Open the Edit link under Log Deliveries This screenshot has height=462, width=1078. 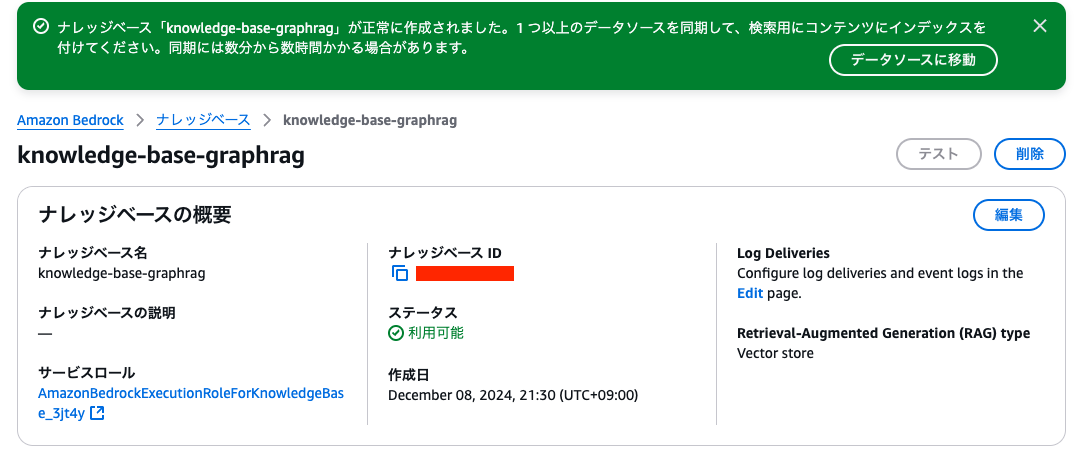pyautogui.click(x=749, y=294)
